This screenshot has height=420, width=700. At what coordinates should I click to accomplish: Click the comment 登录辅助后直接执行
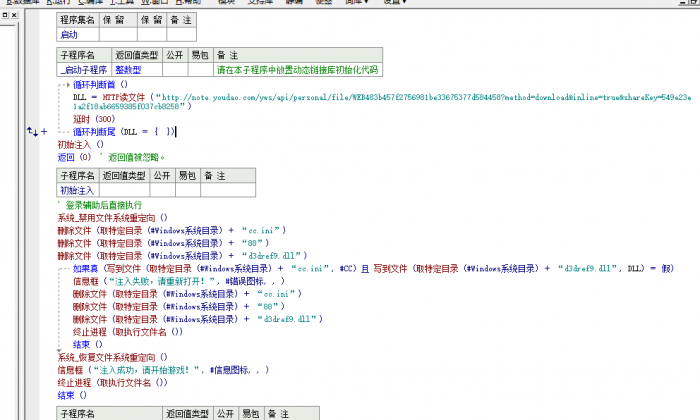coord(100,205)
